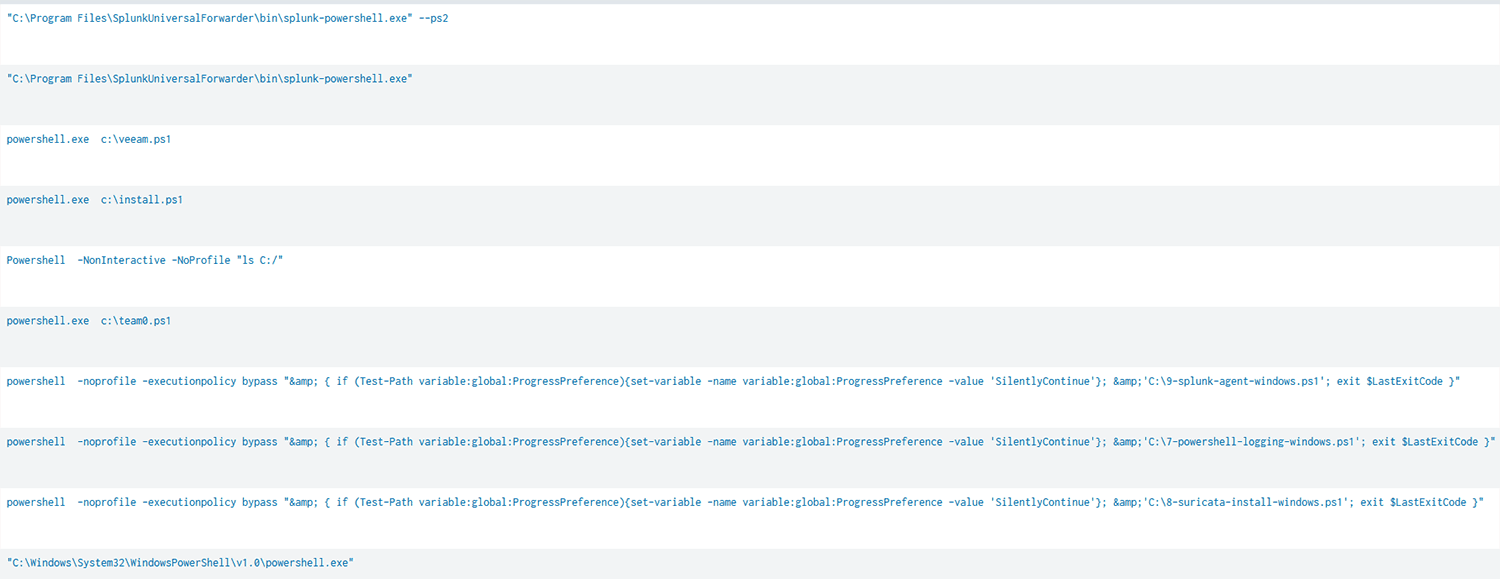
Task: Click the c:\veeam.ps1 script path
Action: coord(136,140)
